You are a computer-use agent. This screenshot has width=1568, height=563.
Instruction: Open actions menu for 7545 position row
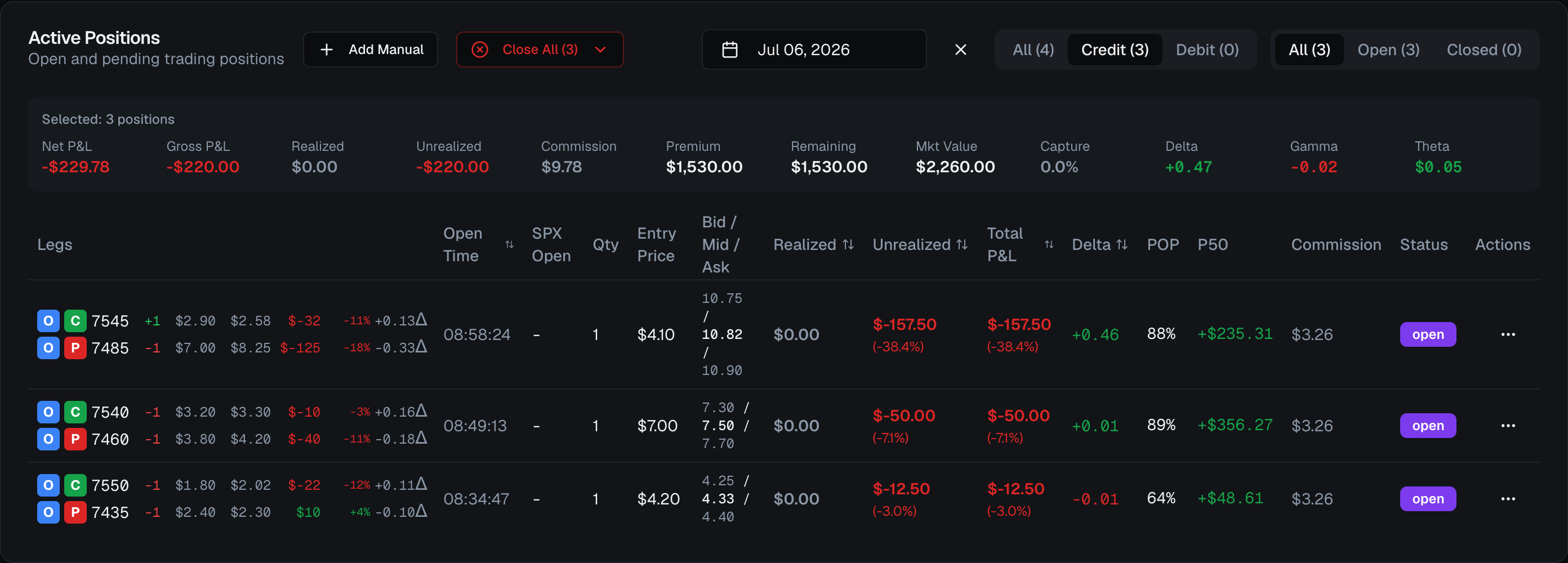[x=1508, y=334]
